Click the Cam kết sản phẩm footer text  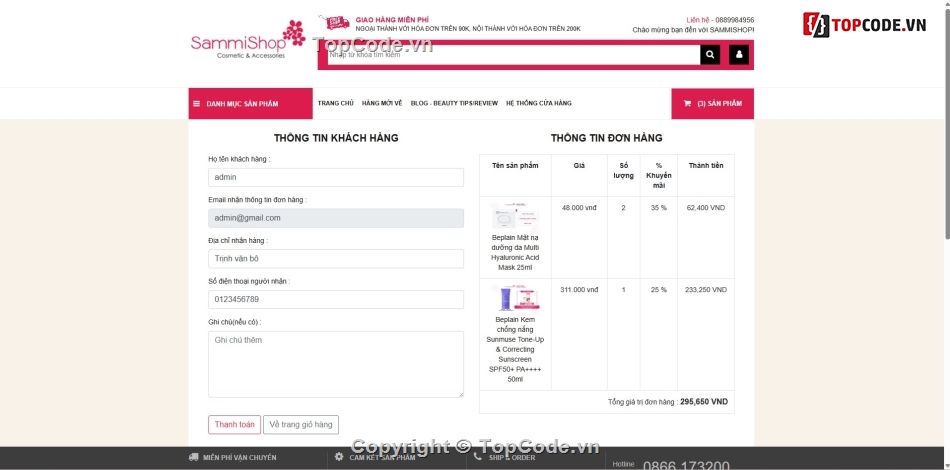coord(382,458)
